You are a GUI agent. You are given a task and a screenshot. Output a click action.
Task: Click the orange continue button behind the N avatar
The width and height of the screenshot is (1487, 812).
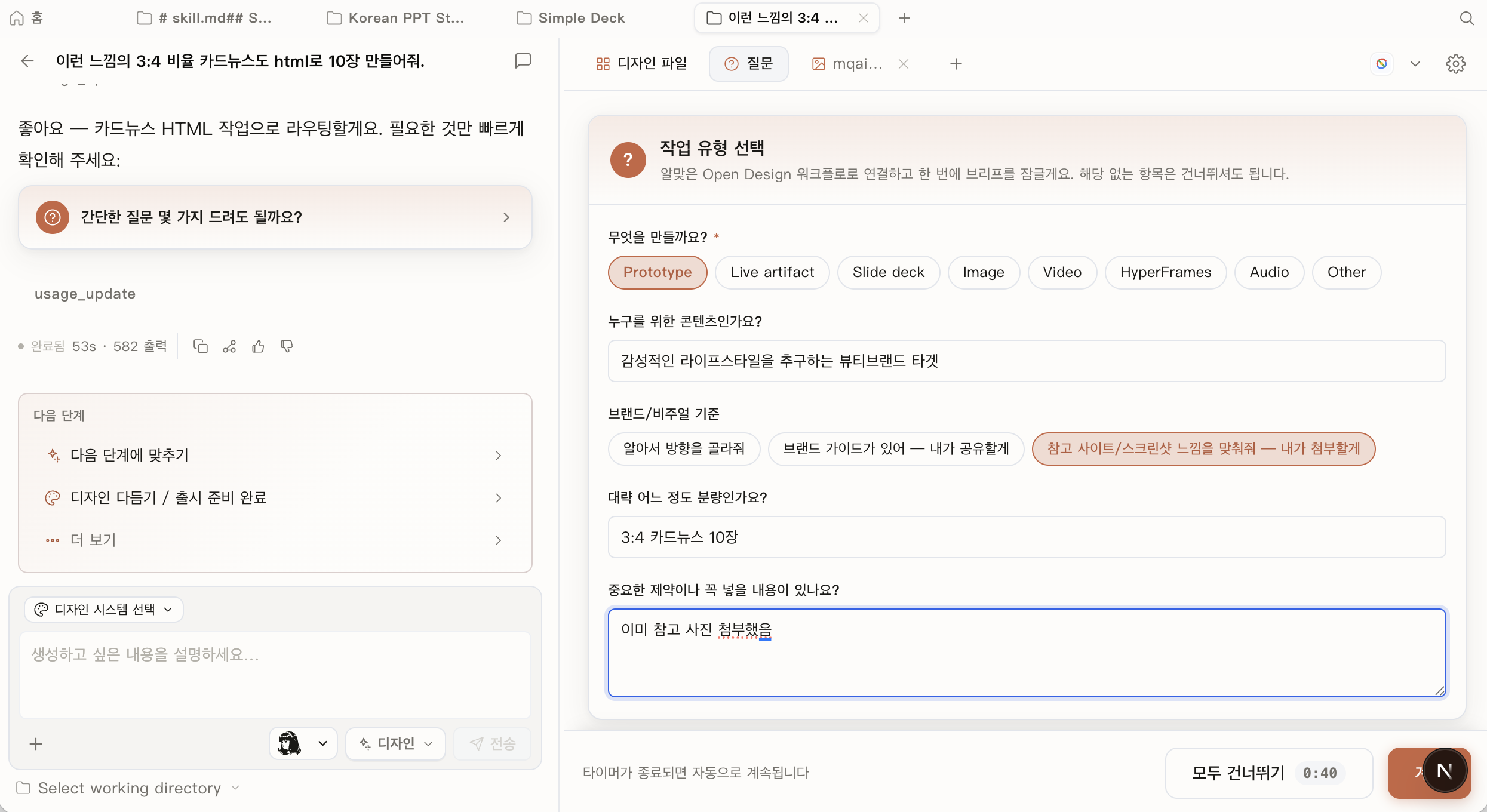click(x=1406, y=773)
